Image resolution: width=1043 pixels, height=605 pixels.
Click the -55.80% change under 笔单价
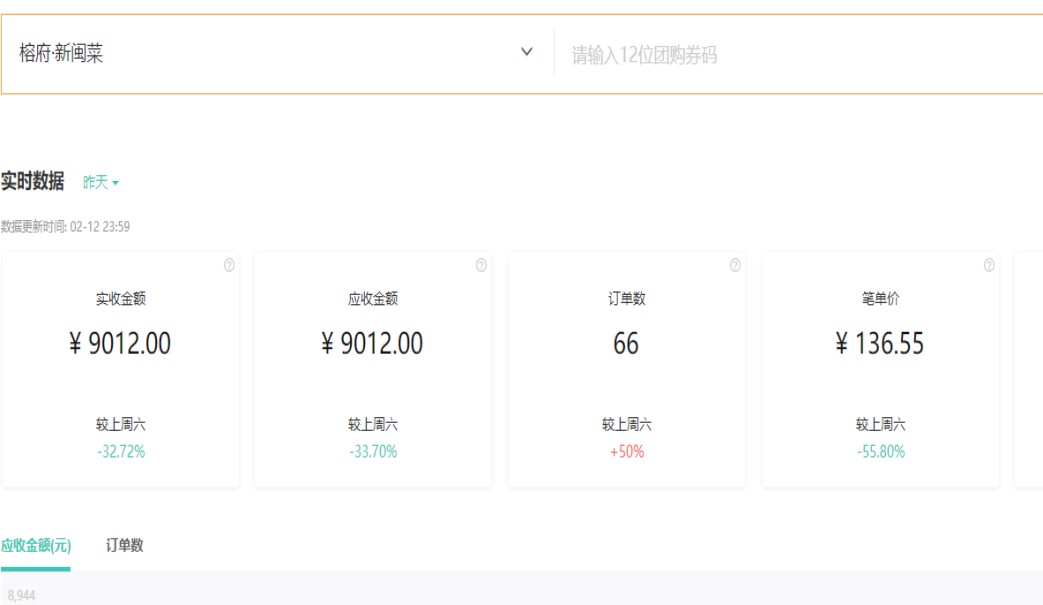point(881,452)
